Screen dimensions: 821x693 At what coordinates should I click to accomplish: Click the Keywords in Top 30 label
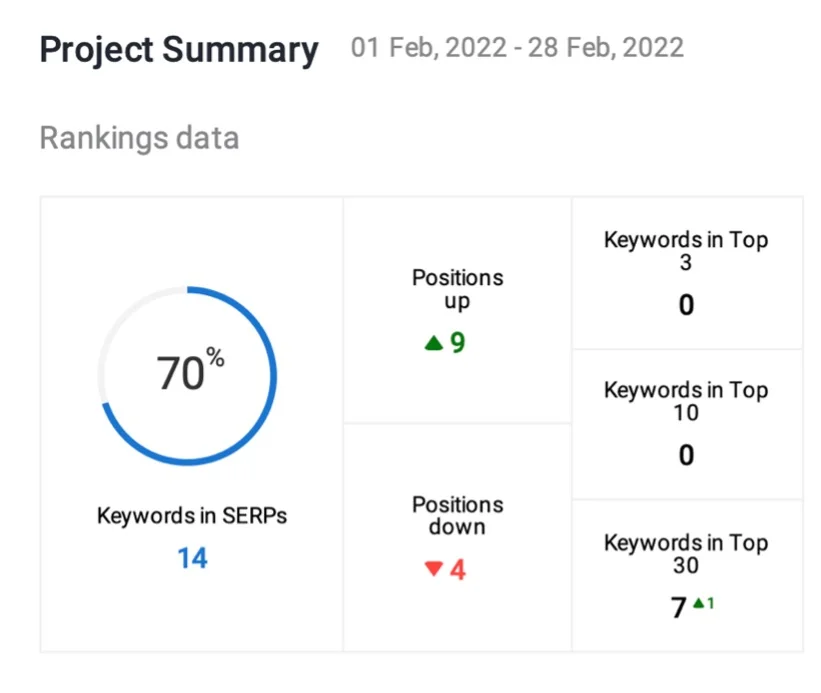686,554
